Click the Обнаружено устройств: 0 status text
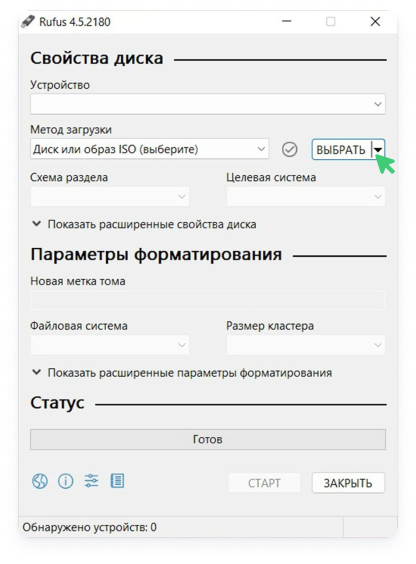 click(90, 527)
